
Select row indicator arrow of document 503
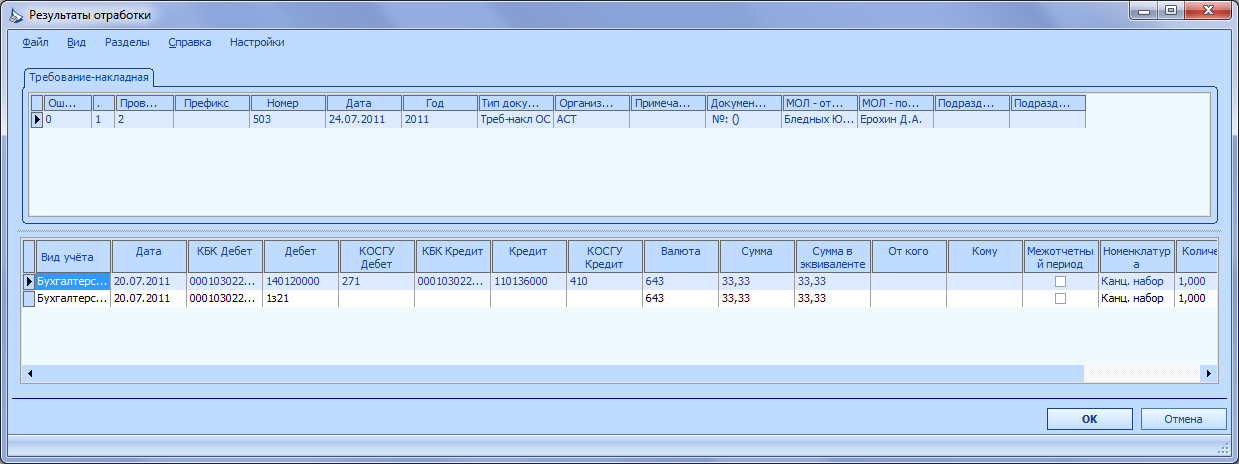coord(38,119)
